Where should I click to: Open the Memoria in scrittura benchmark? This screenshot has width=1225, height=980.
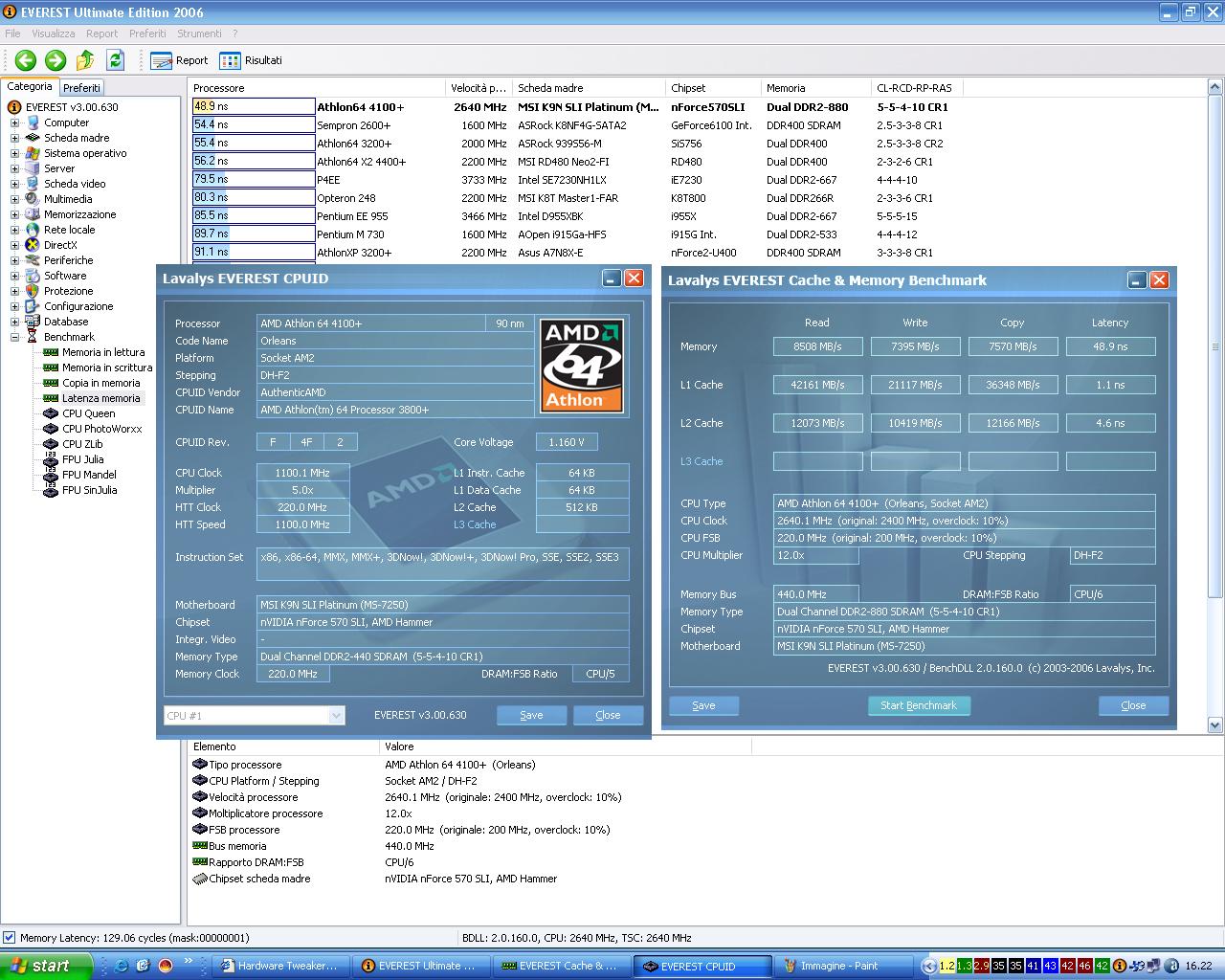click(x=107, y=367)
